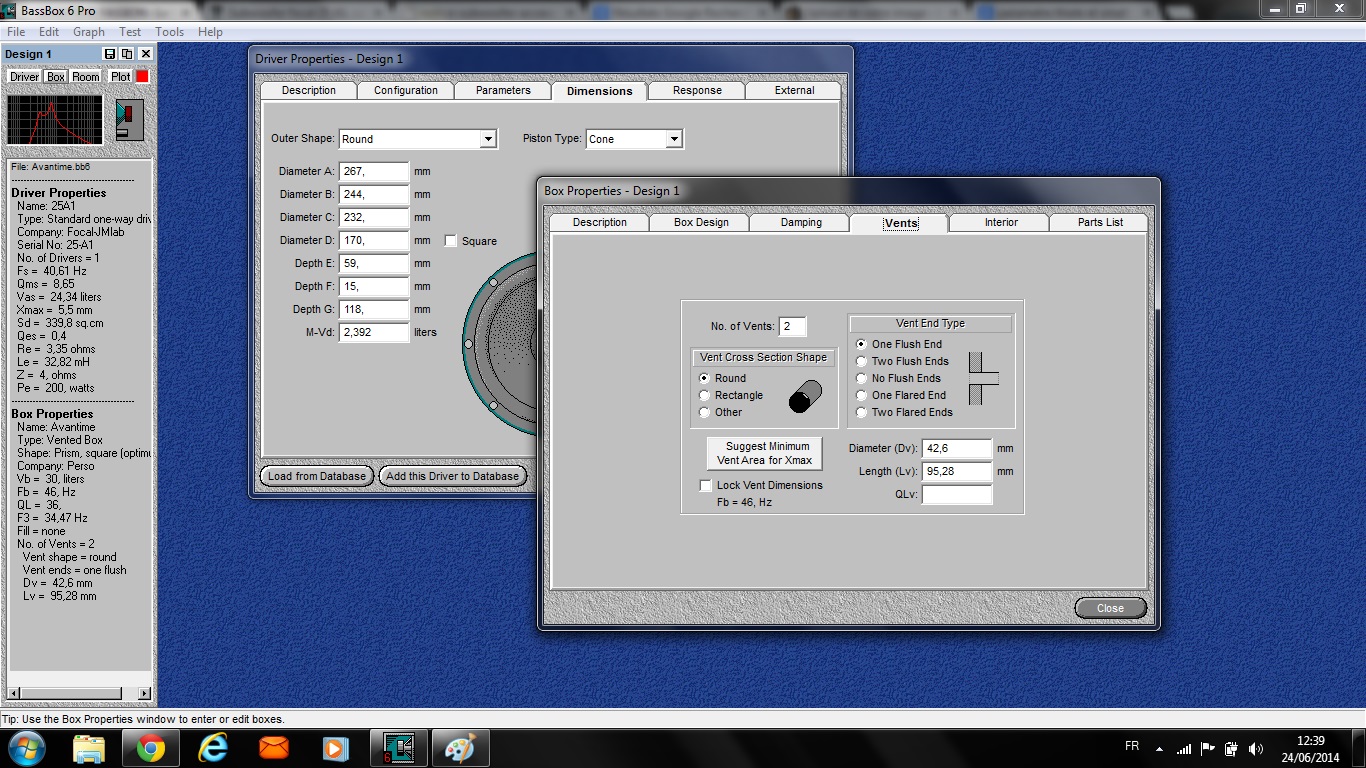
Task: Click the duplicate design icon in Design 1 panel
Action: click(x=128, y=54)
